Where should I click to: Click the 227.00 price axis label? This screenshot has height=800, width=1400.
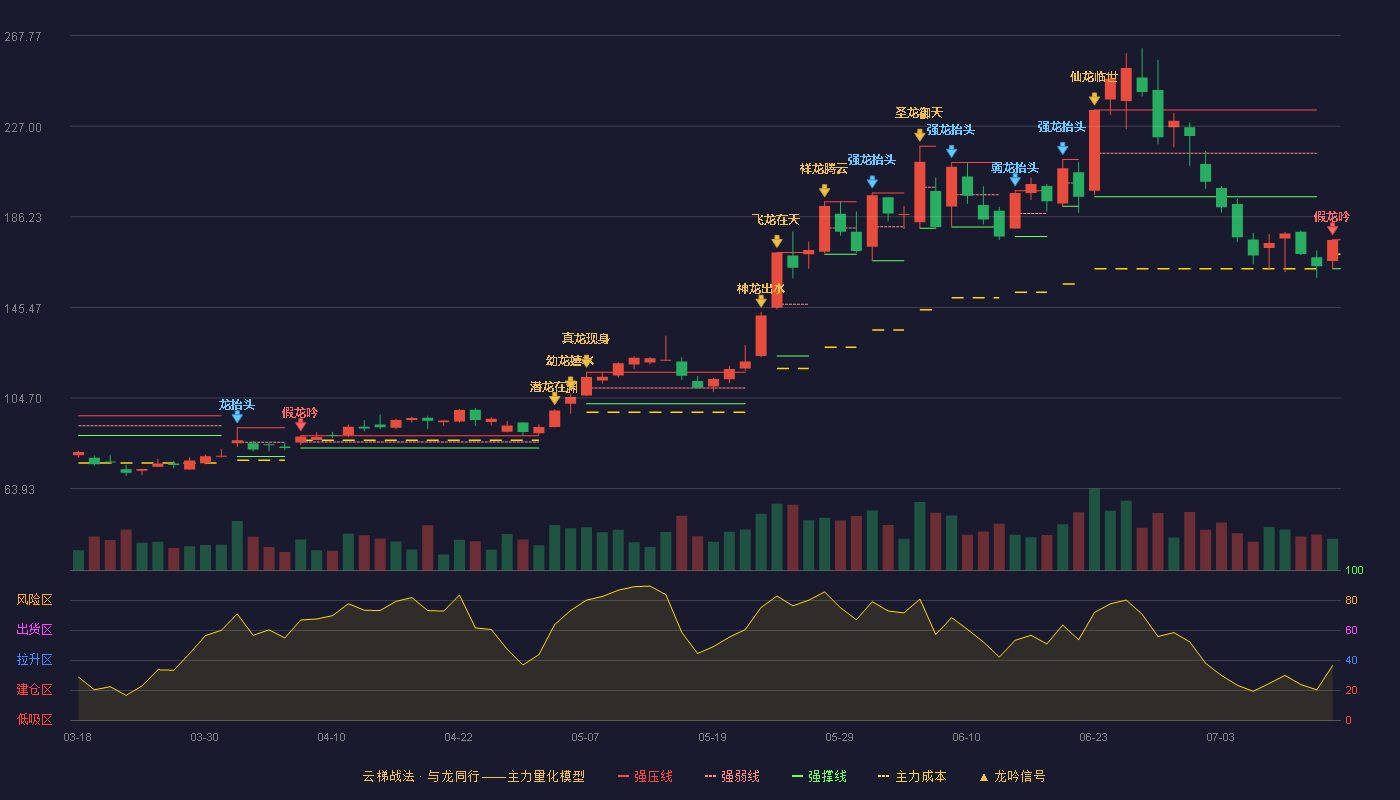click(x=23, y=127)
